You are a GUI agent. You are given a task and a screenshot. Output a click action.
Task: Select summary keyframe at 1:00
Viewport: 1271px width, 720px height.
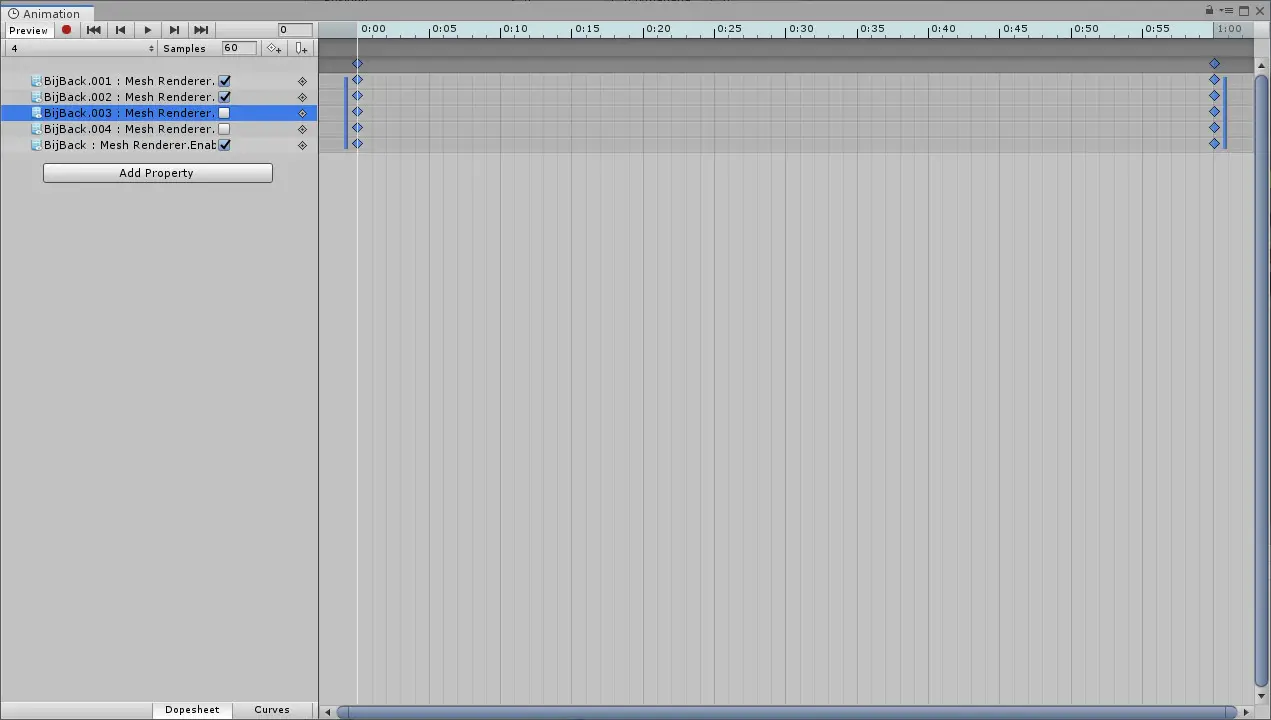click(1215, 64)
